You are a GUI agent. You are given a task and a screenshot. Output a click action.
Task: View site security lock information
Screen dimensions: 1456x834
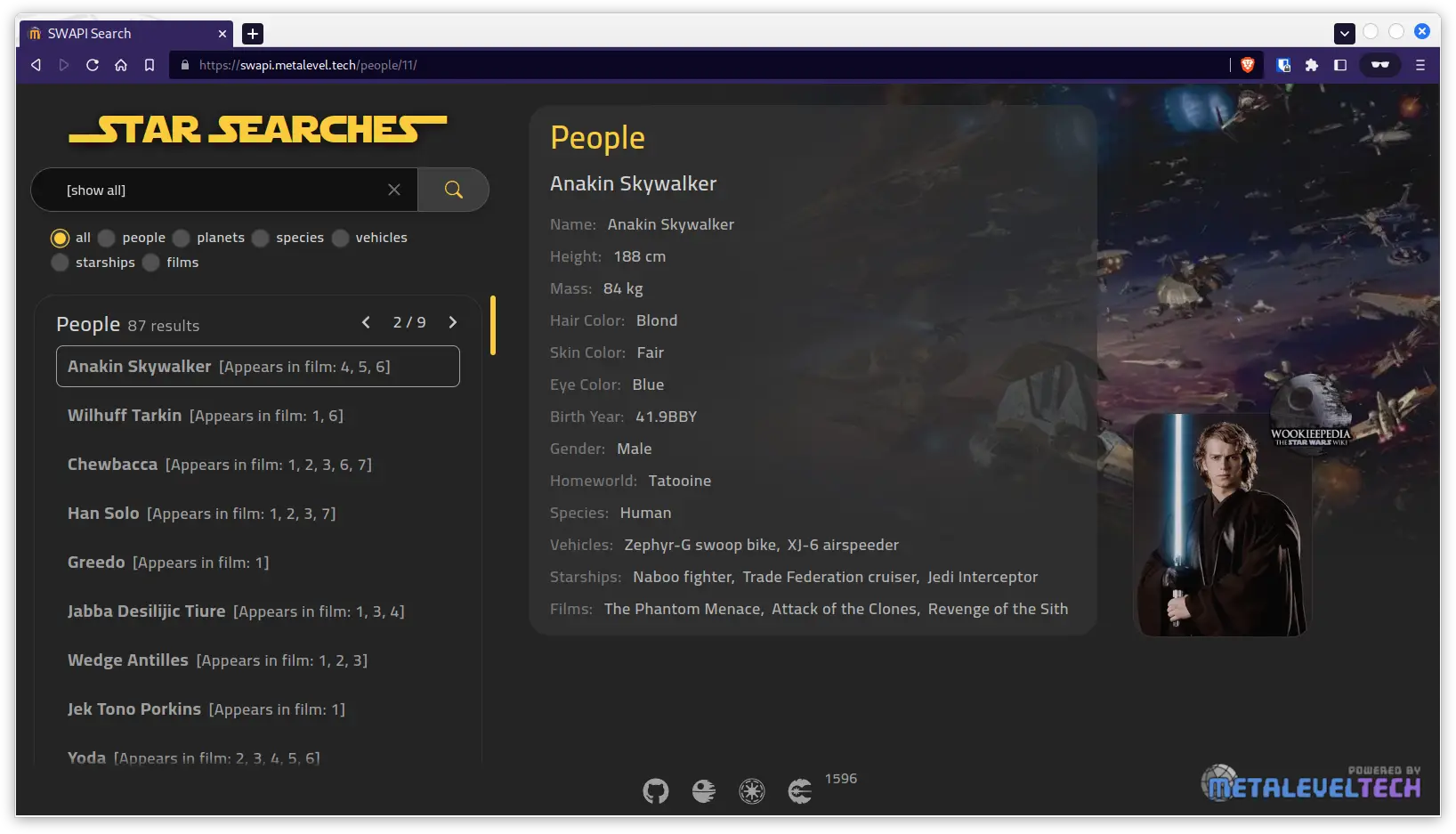tap(185, 65)
